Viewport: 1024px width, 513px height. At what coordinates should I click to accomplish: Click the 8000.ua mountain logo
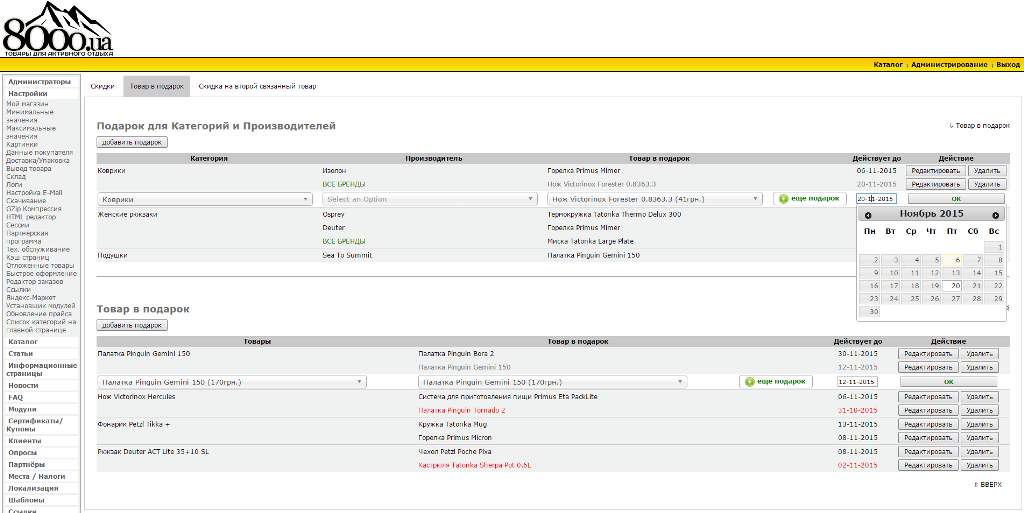click(57, 29)
